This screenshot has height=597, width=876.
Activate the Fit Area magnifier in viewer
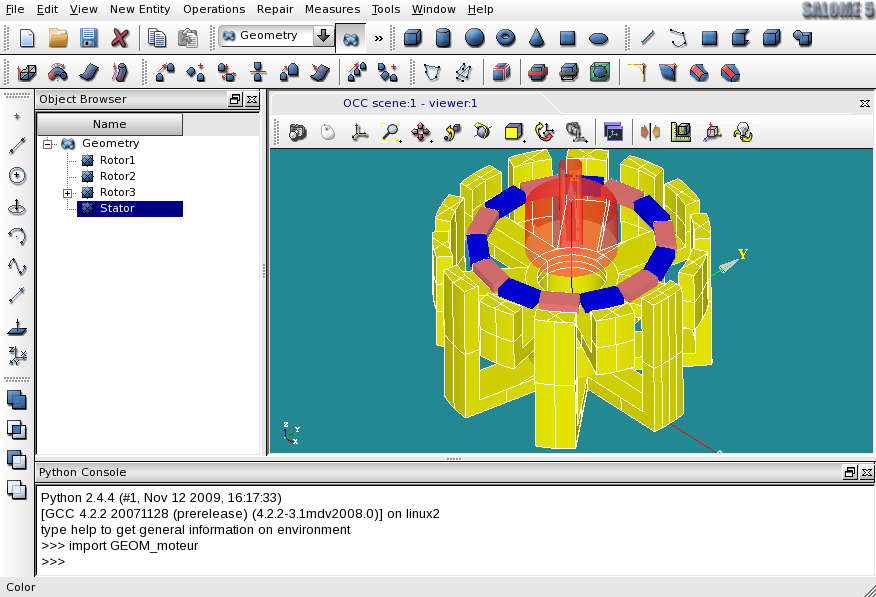(x=390, y=132)
